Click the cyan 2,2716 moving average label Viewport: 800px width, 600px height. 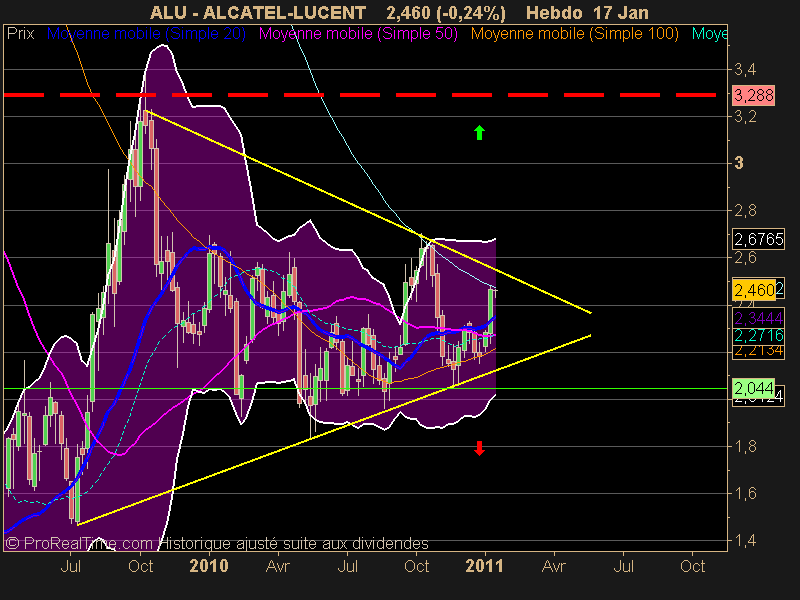click(x=758, y=336)
